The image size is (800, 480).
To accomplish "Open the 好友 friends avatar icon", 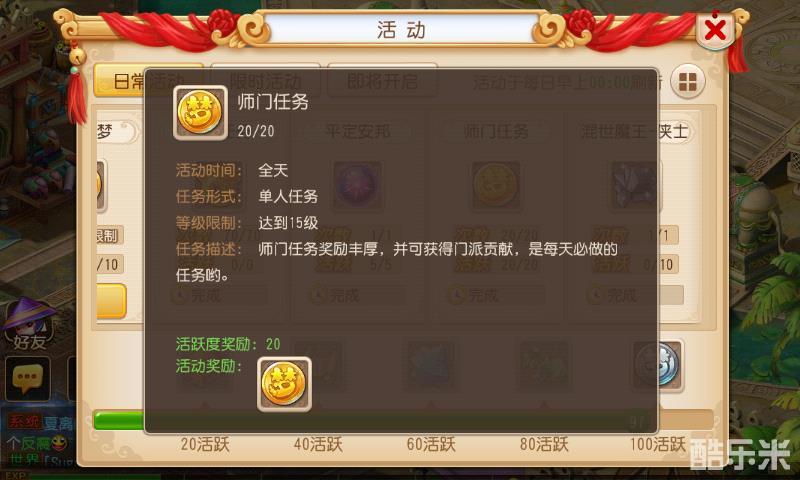I will (29, 324).
